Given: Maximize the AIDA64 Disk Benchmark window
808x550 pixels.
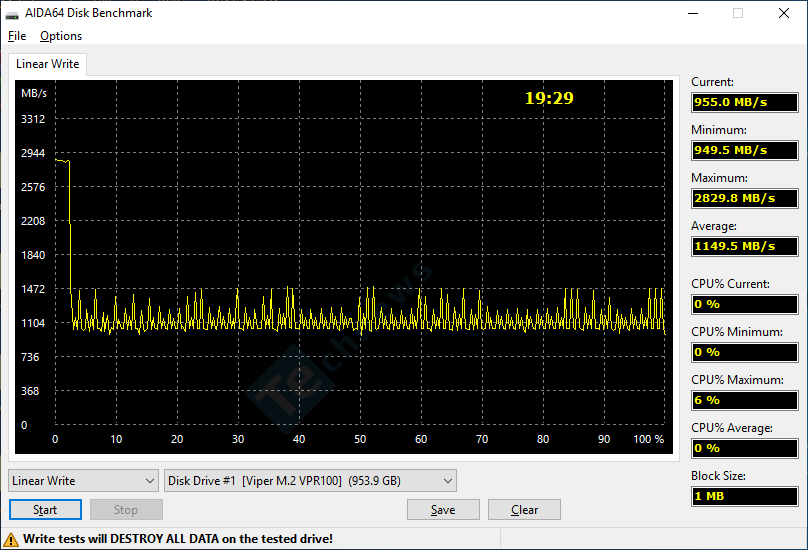Looking at the screenshot, I should [x=738, y=13].
